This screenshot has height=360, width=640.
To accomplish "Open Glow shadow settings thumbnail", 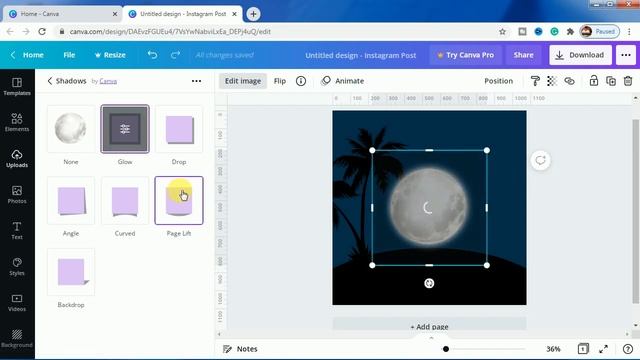I will pos(125,129).
